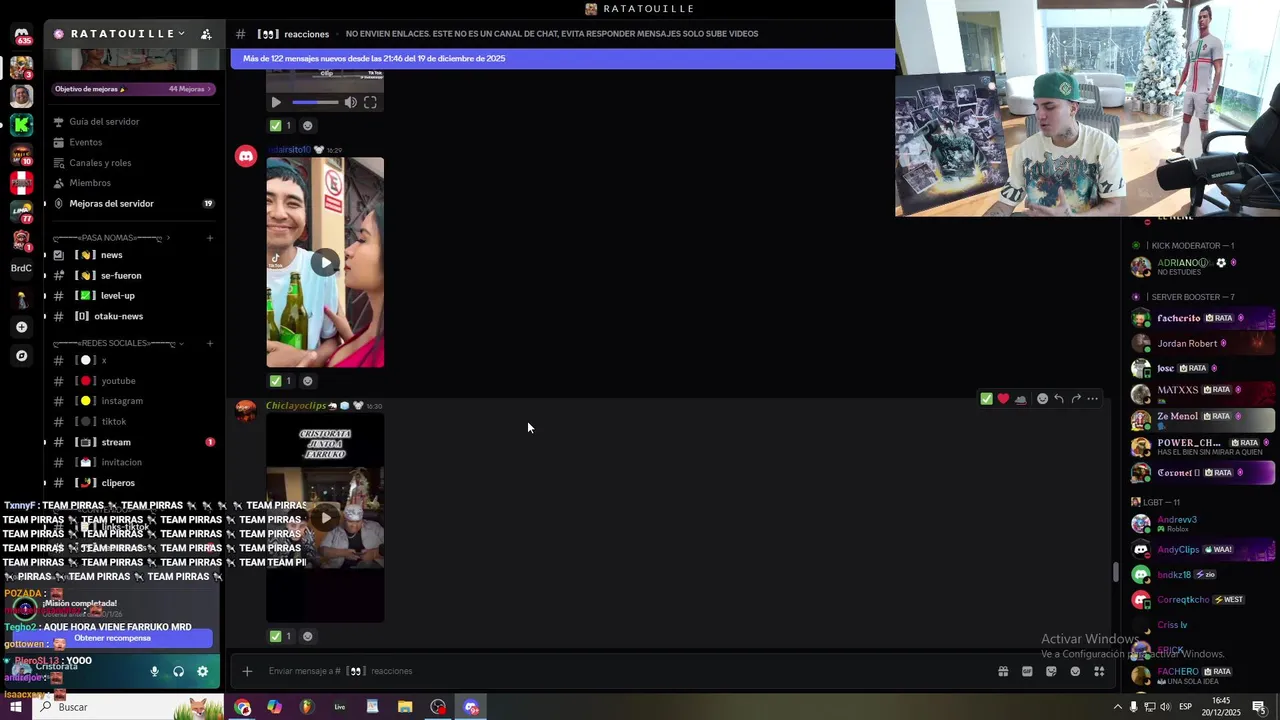Open Discord direct messages home icon

pos(21,34)
